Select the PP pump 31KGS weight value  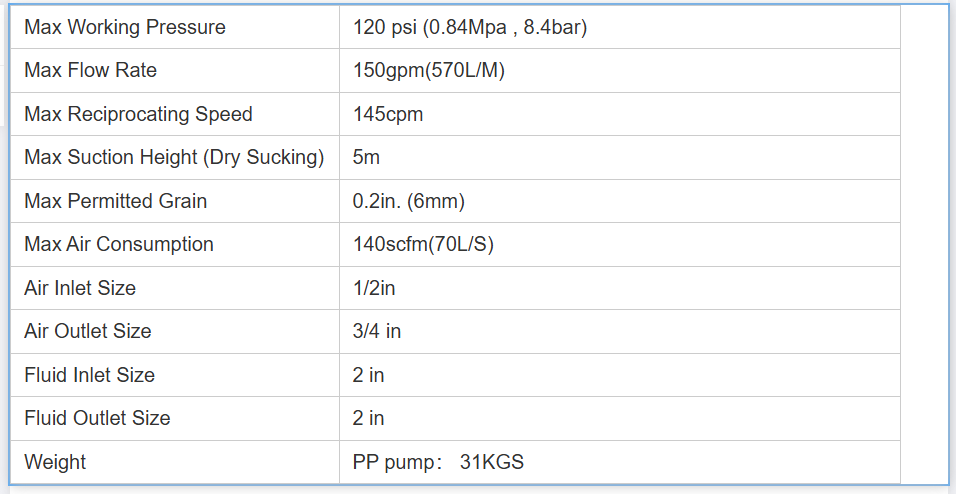tap(438, 462)
